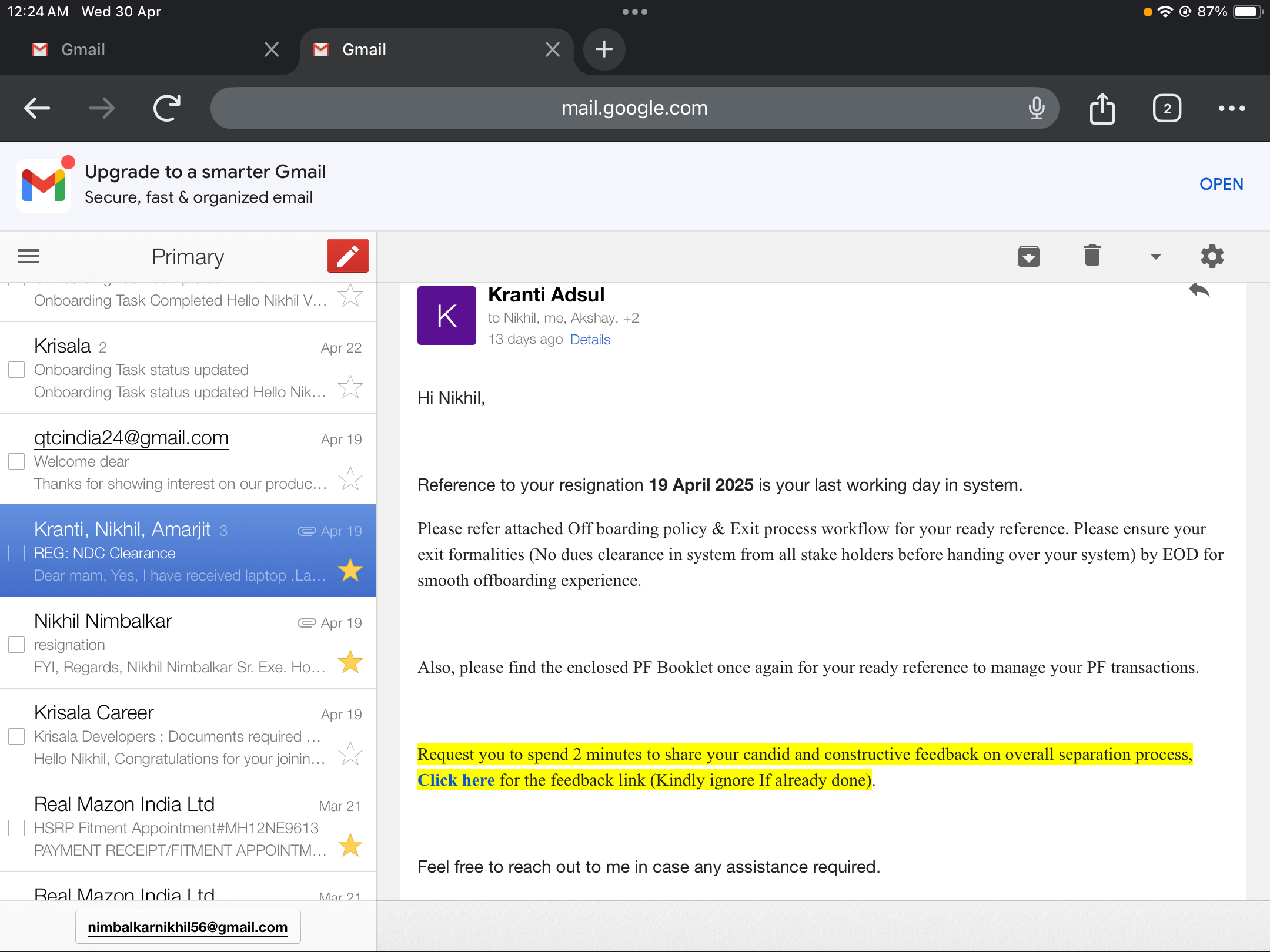
Task: Reload the page with the refresh icon
Action: click(x=167, y=109)
